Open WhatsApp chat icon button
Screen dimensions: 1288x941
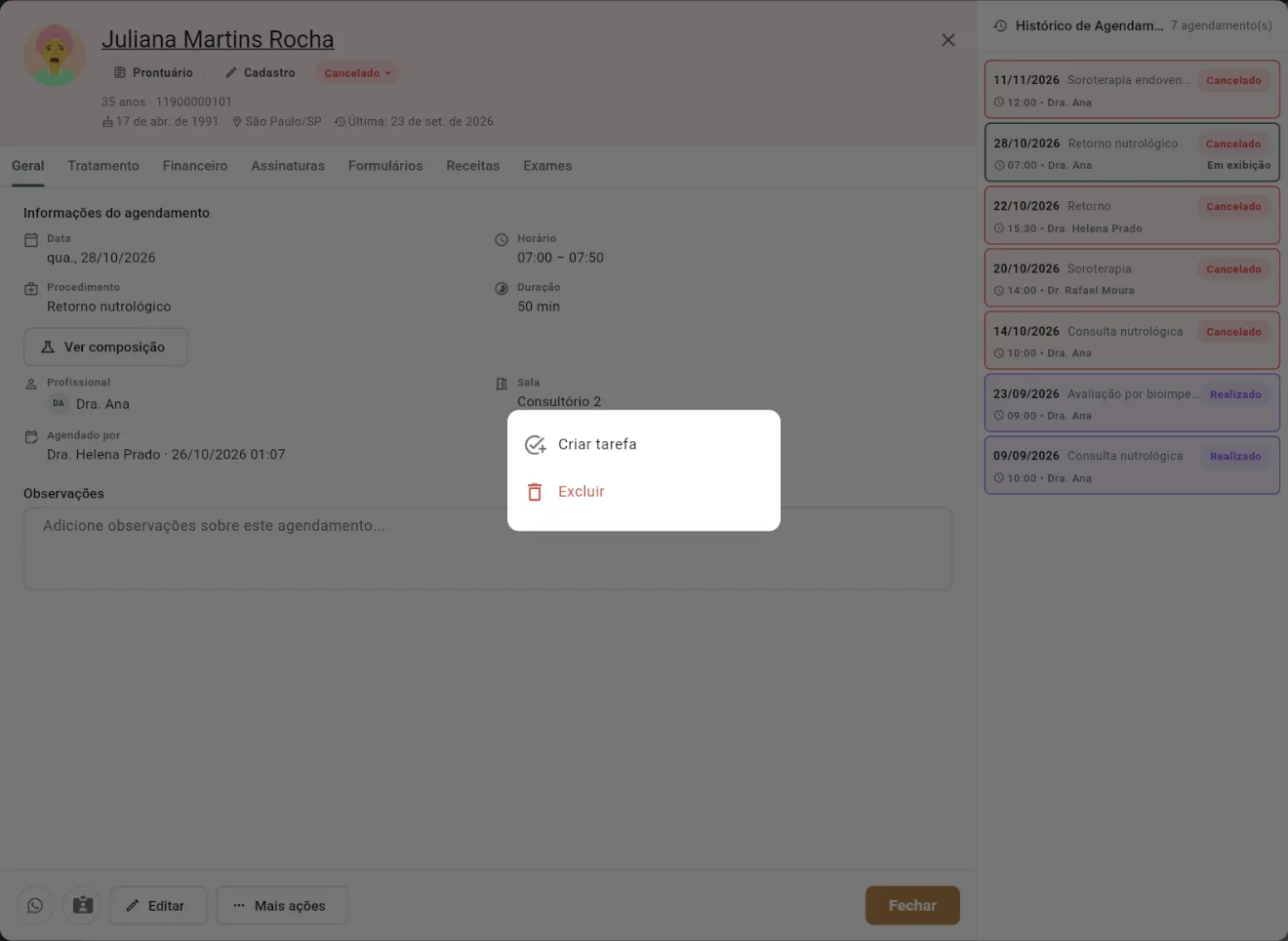point(35,906)
